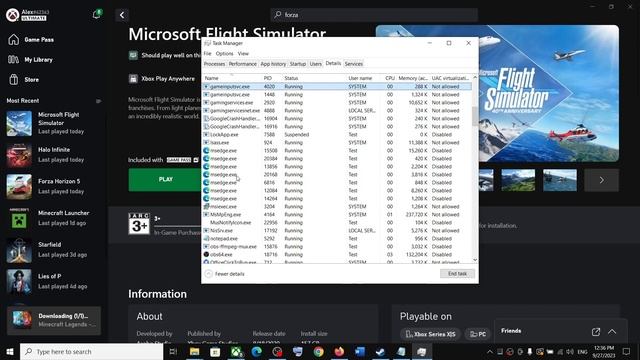Open My Library in Xbox sidebar
Viewport: 640px width, 360px height.
coord(30,60)
